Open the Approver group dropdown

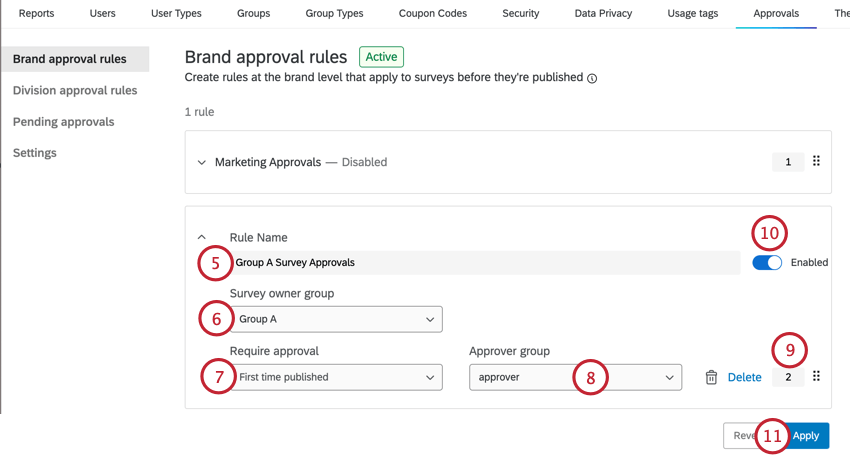(x=574, y=377)
